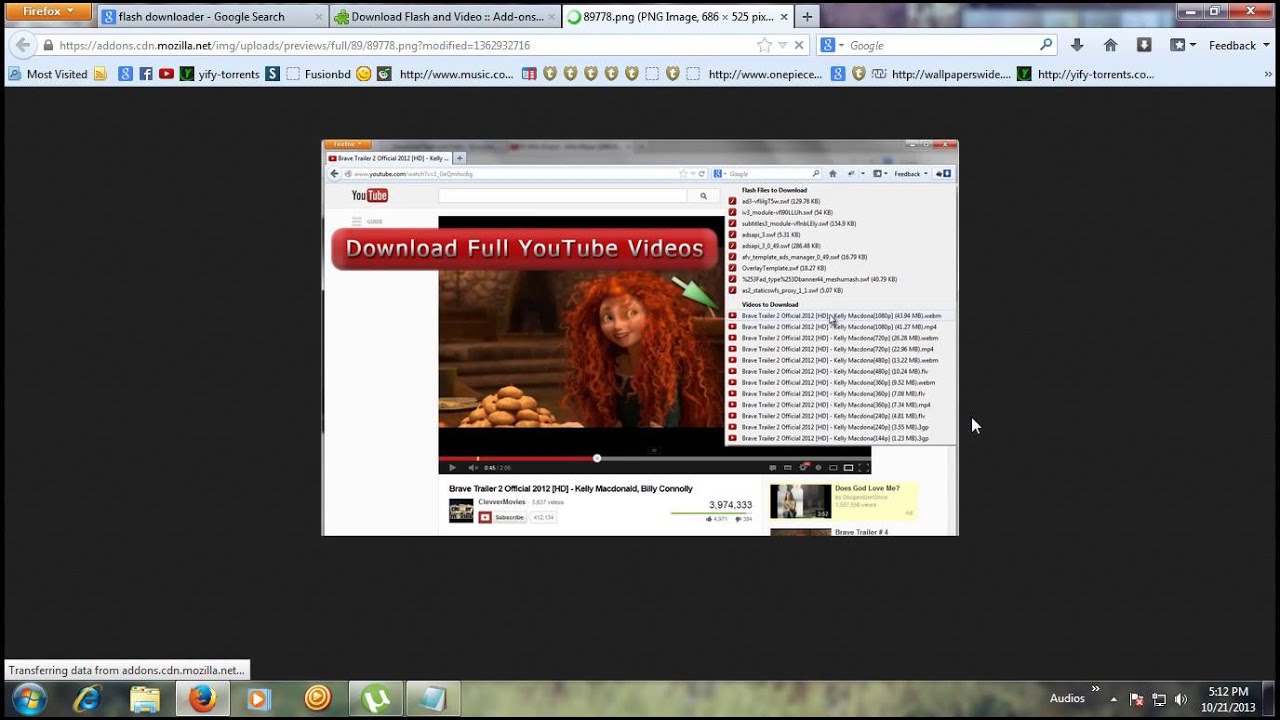Screen dimensions: 1280x720
Task: Click the S icon bookmark after yify-torrents
Action: click(272, 74)
